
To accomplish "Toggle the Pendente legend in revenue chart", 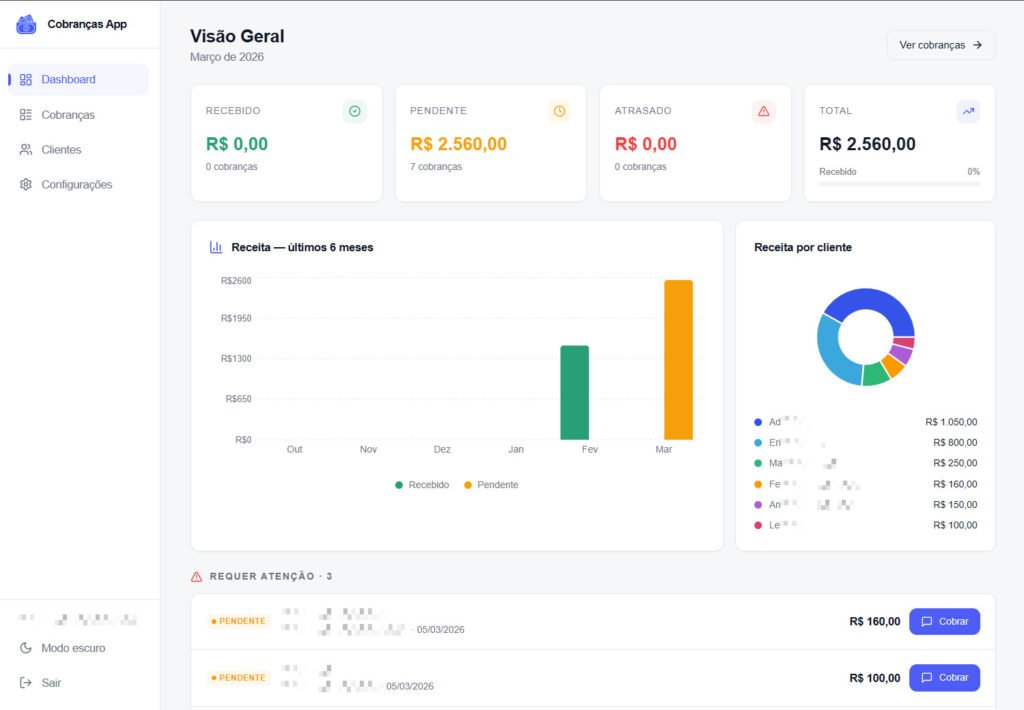I will [490, 485].
